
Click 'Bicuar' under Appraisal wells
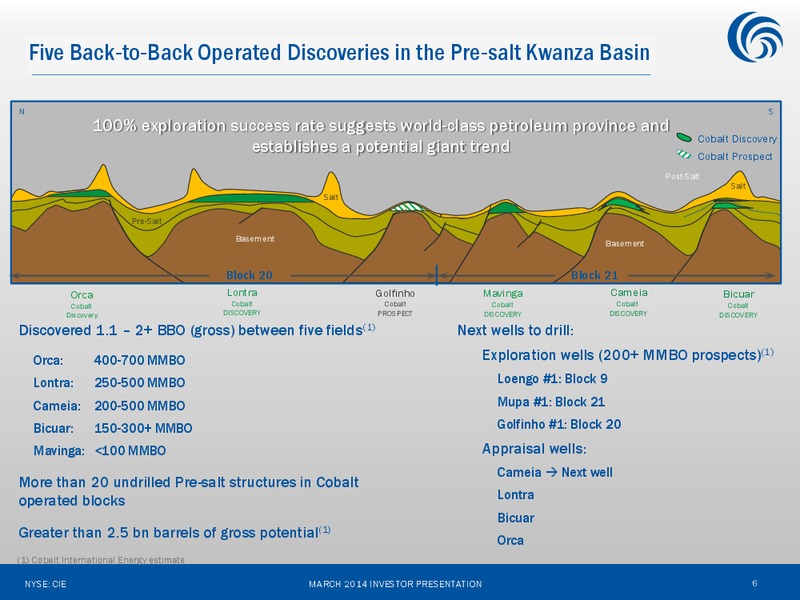[x=516, y=517]
